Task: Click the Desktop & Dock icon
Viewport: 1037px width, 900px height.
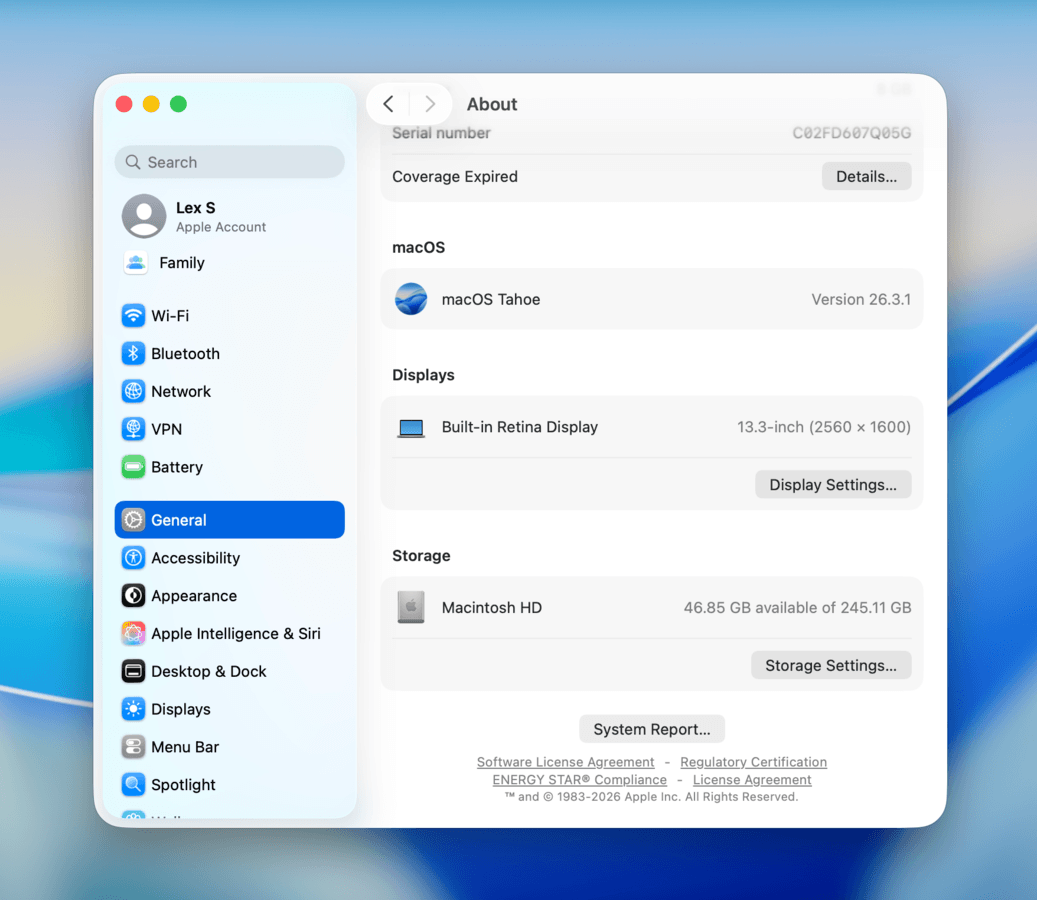Action: tap(133, 671)
